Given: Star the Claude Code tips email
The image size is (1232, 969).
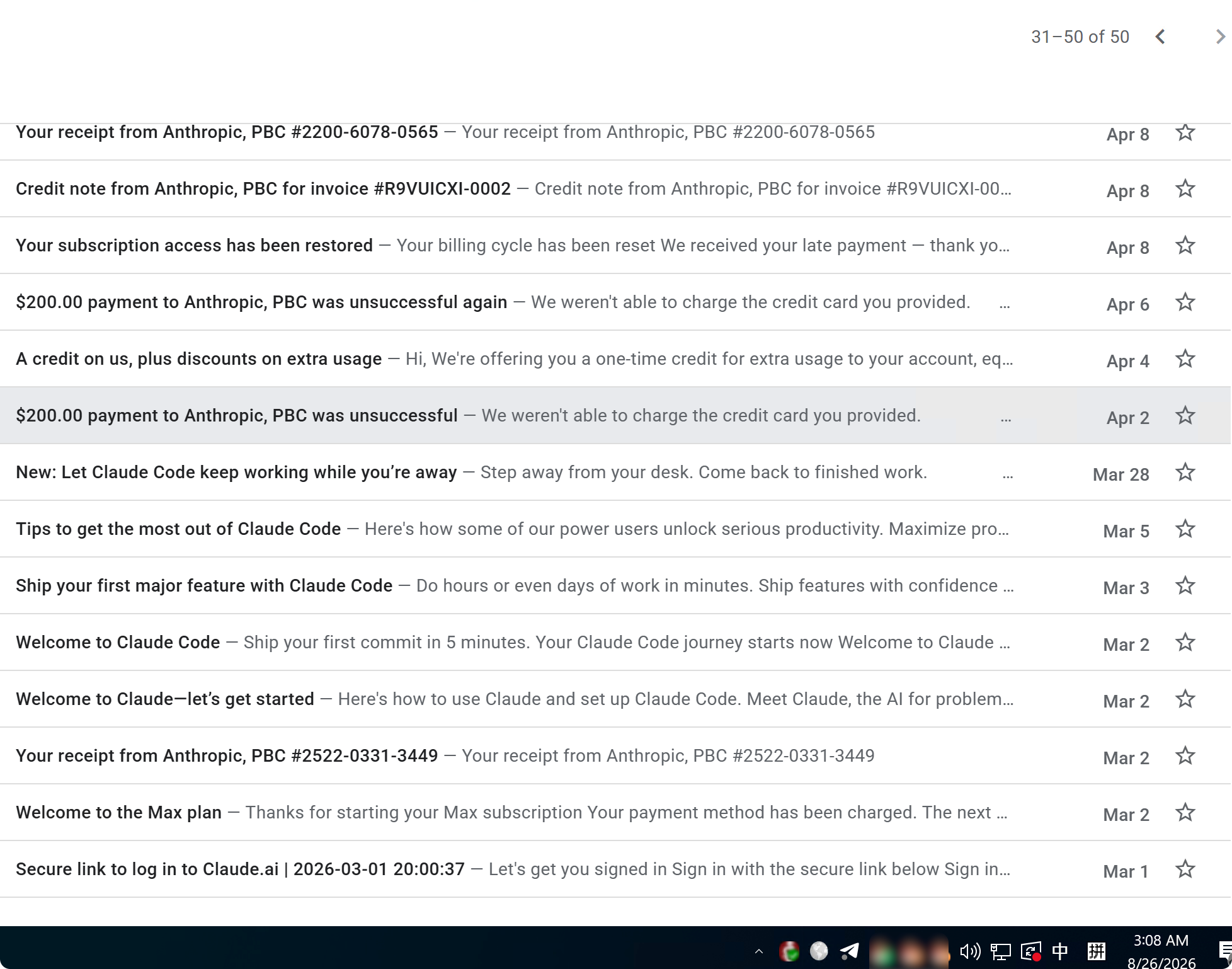Looking at the screenshot, I should (x=1185, y=529).
